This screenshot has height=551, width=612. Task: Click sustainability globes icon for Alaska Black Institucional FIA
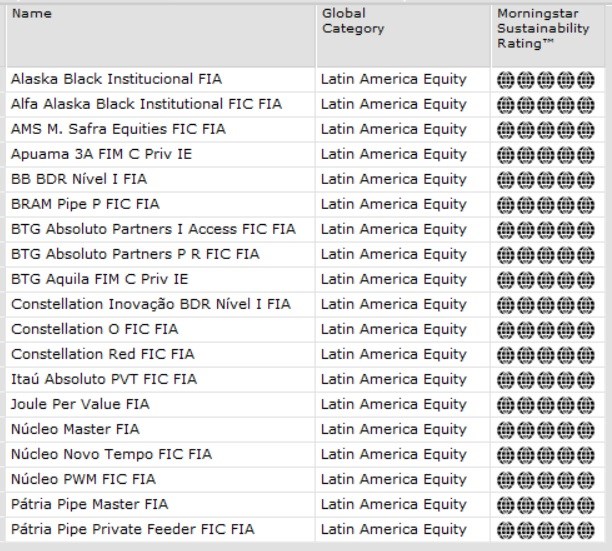click(541, 79)
